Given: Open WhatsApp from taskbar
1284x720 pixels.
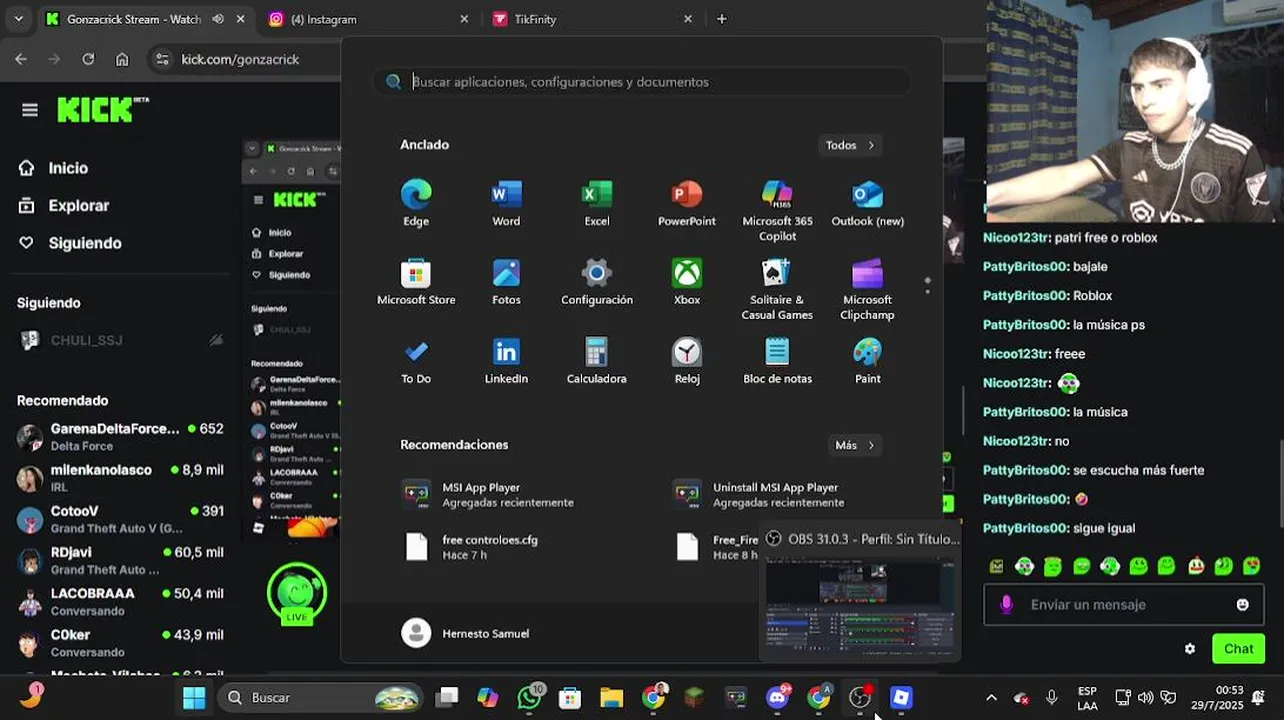Looking at the screenshot, I should [529, 698].
